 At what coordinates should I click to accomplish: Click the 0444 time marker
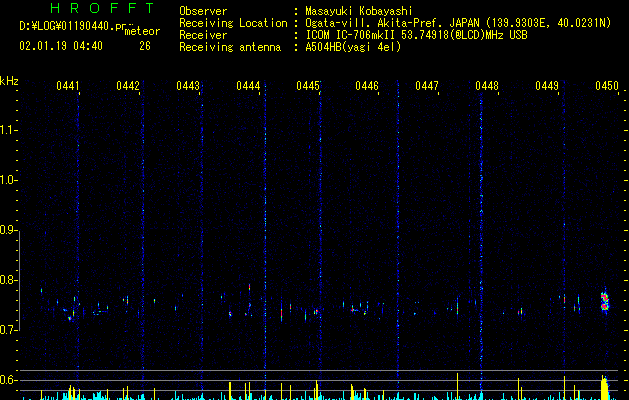(248, 85)
